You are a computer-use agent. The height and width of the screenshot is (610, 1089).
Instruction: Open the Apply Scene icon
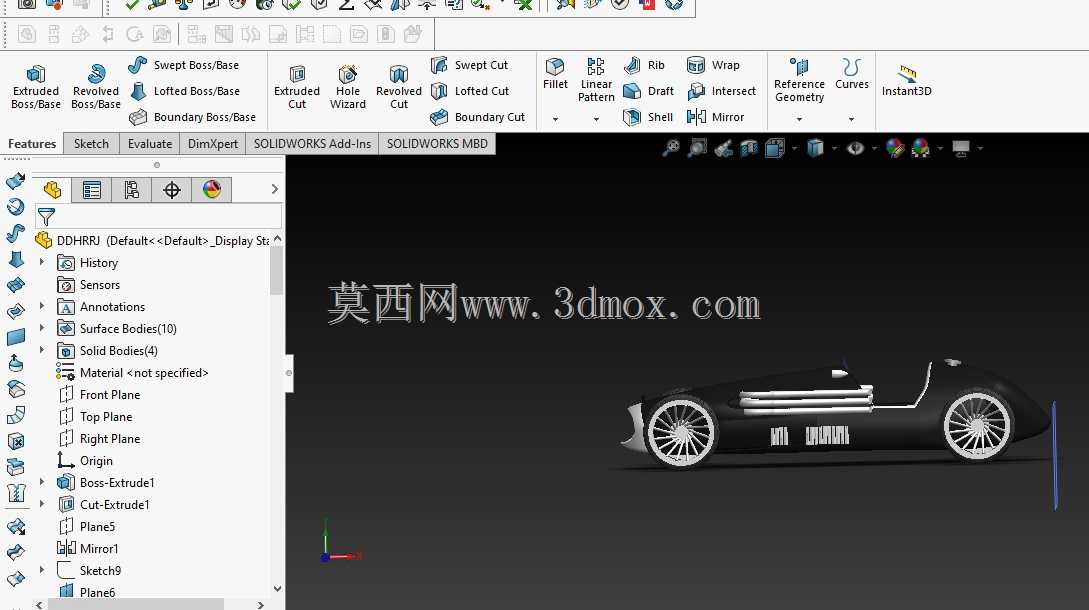click(921, 148)
